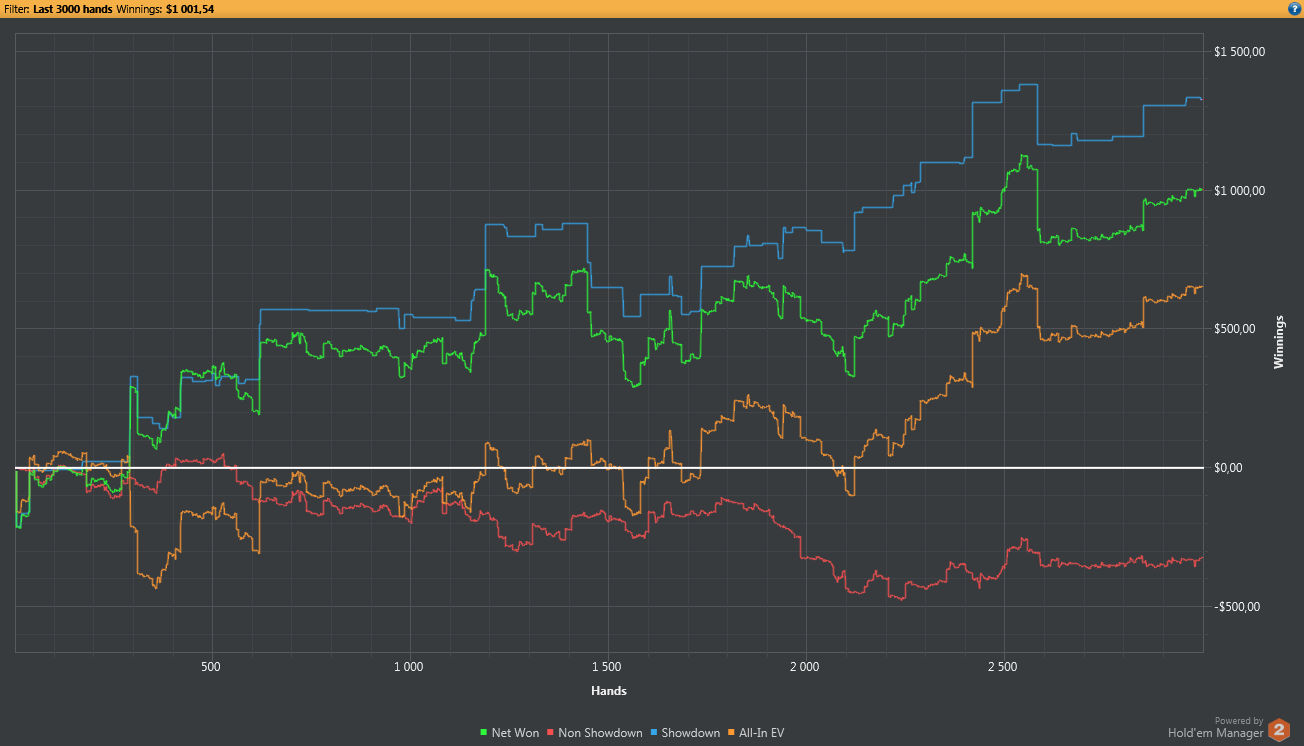Click the "Winnings" y-axis title

(1278, 342)
